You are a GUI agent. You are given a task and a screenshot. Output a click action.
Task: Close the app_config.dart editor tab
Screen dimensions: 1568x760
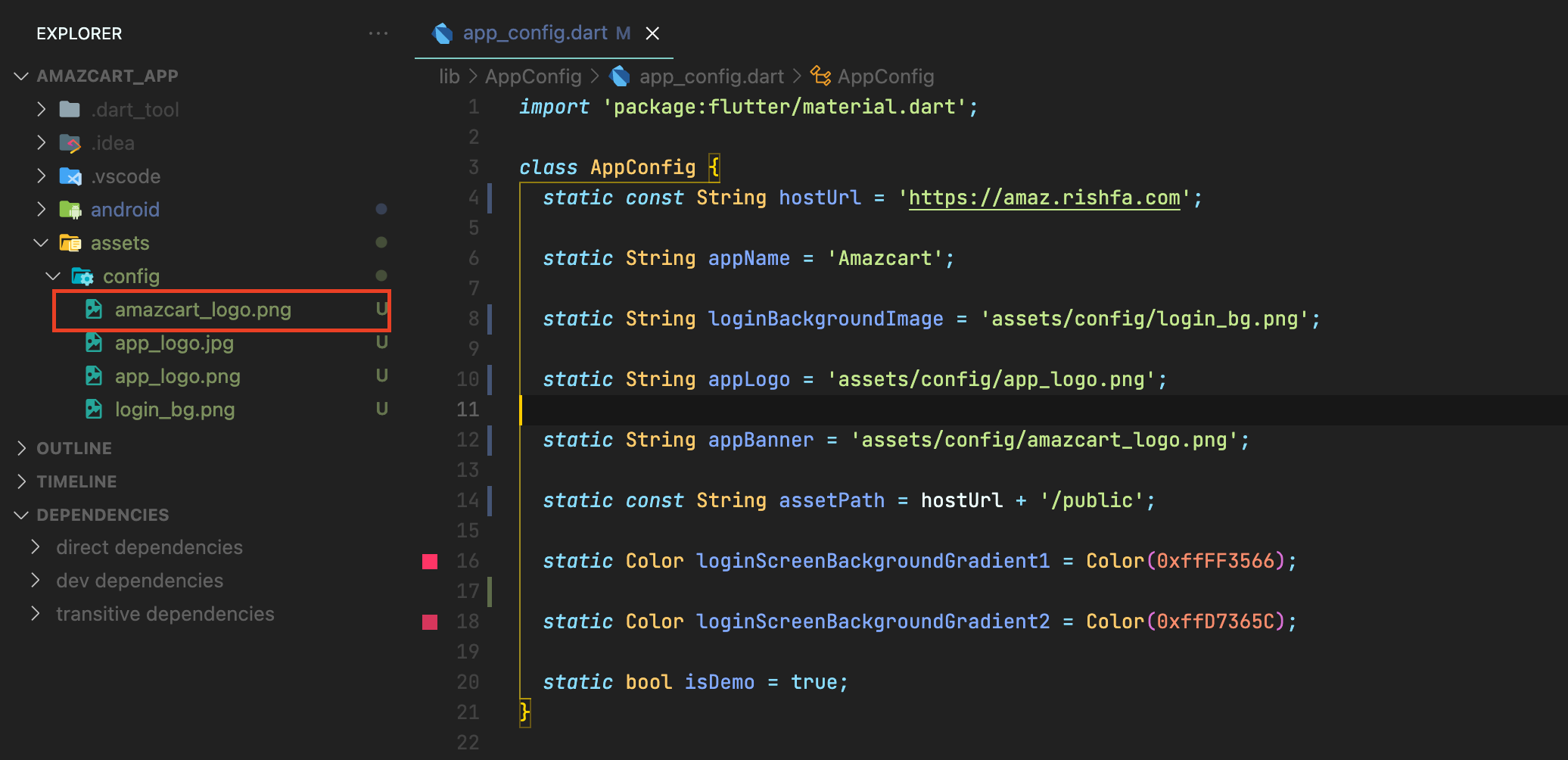coord(652,33)
